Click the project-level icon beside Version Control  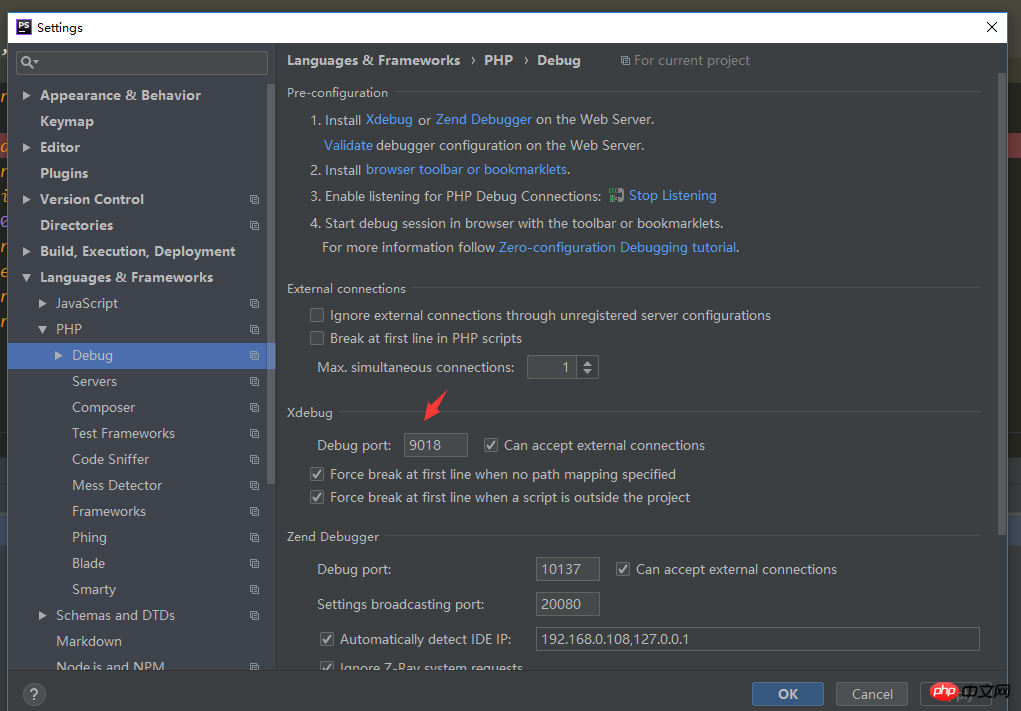click(x=255, y=199)
